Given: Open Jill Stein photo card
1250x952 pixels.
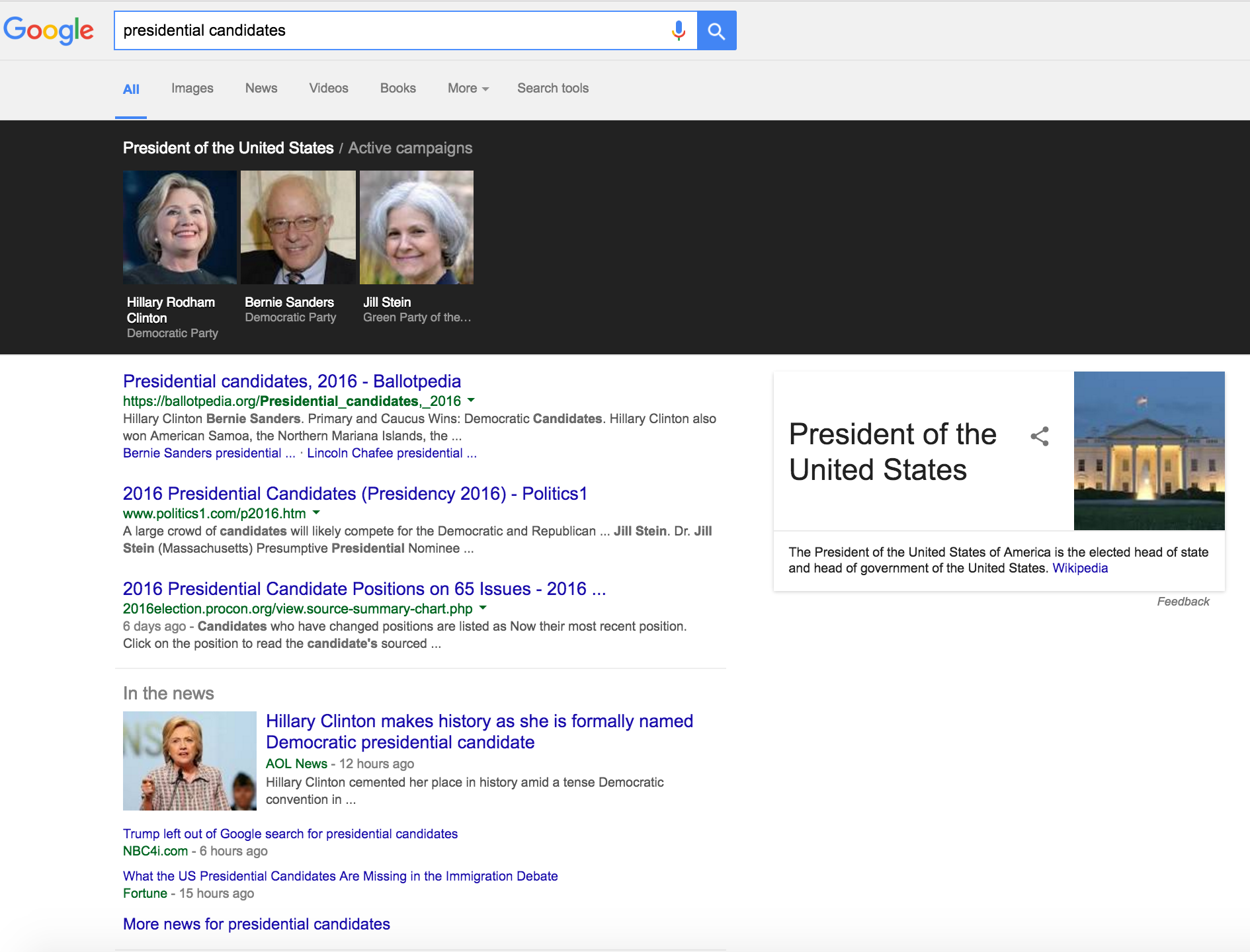Looking at the screenshot, I should [417, 227].
